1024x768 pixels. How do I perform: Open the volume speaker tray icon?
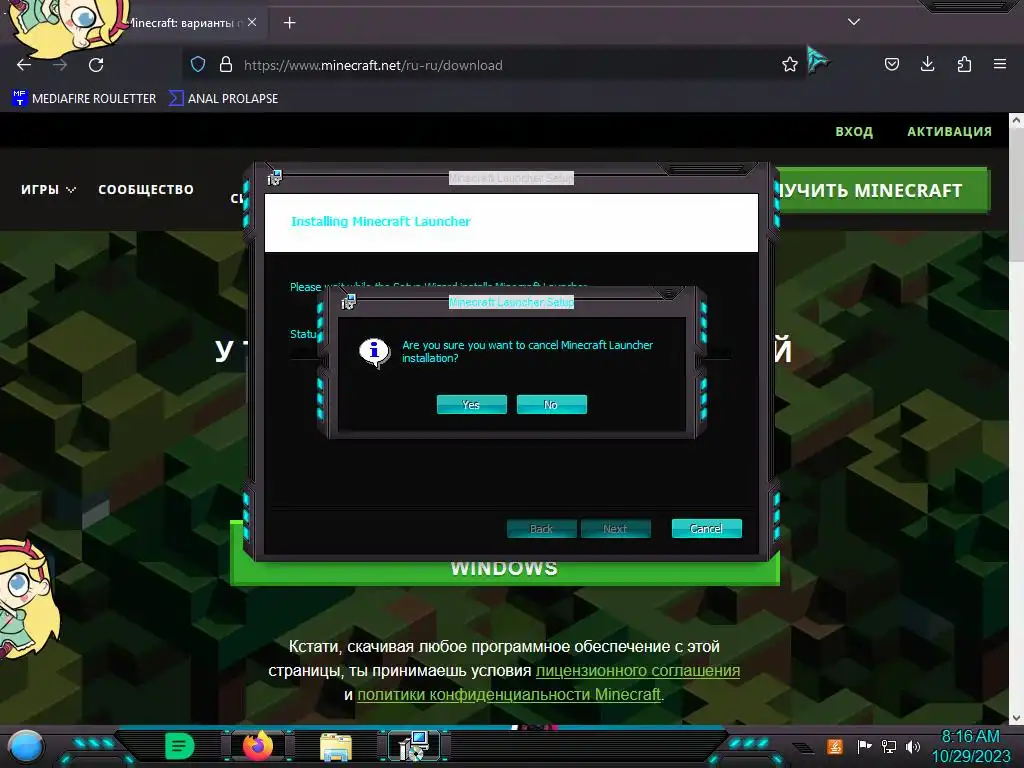click(x=913, y=746)
